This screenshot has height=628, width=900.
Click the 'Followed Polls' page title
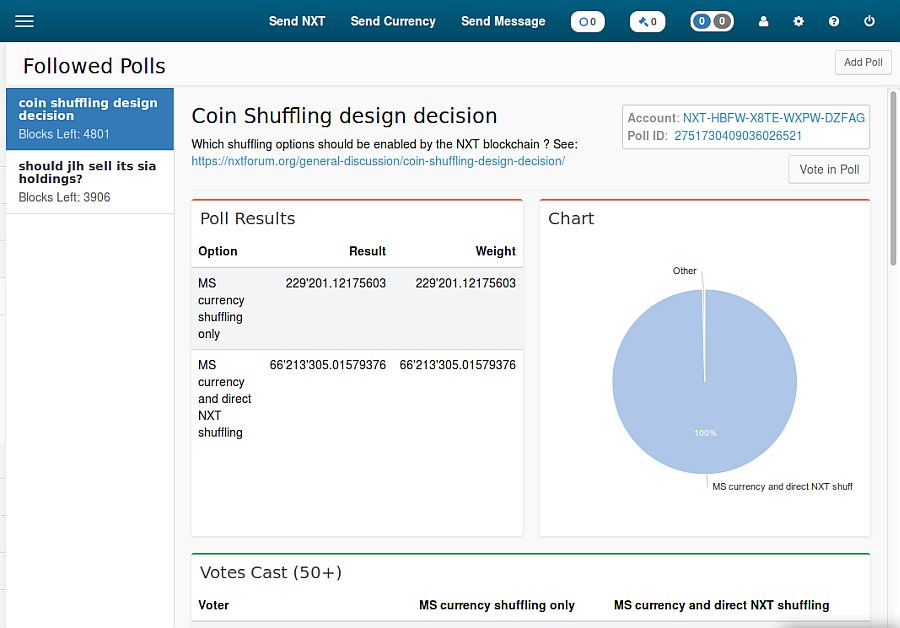coord(94,66)
